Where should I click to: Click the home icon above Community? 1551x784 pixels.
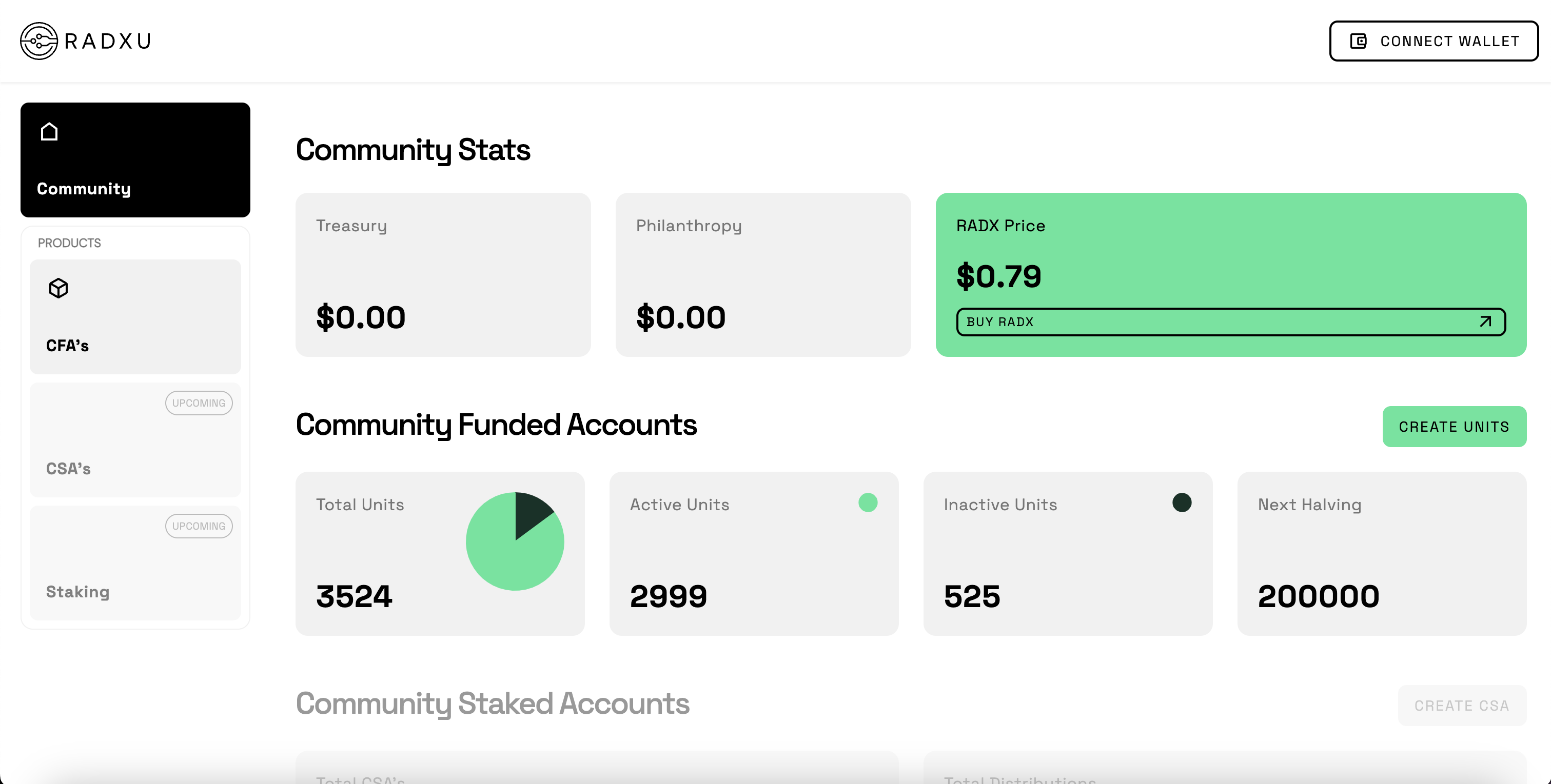pos(49,131)
